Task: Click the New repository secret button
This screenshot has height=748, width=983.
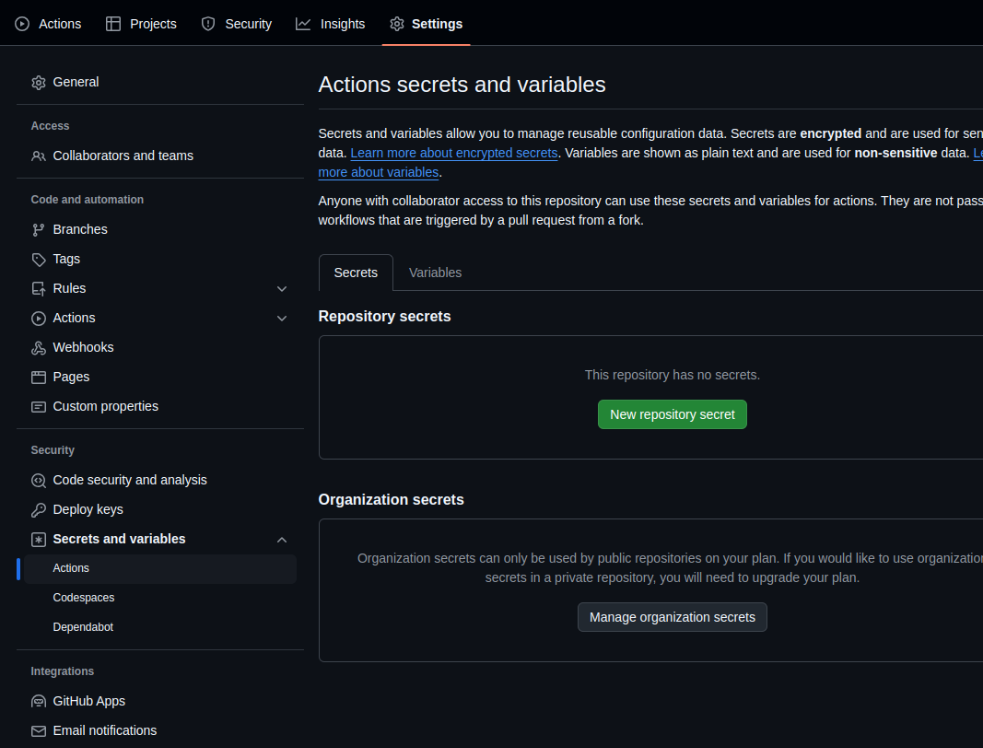Action: coord(672,414)
